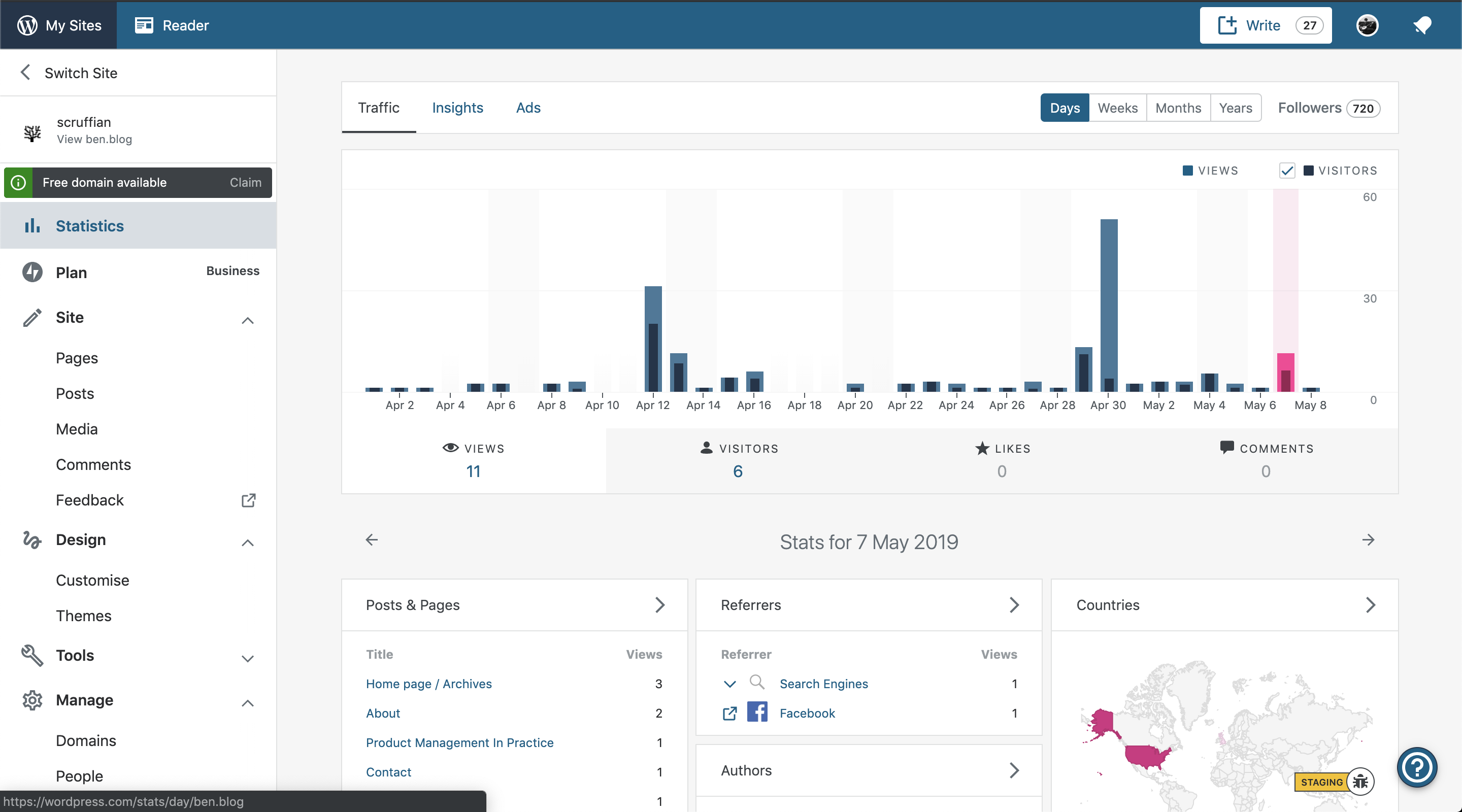Click the Site pencil icon
This screenshot has width=1462, height=812.
pos(32,317)
